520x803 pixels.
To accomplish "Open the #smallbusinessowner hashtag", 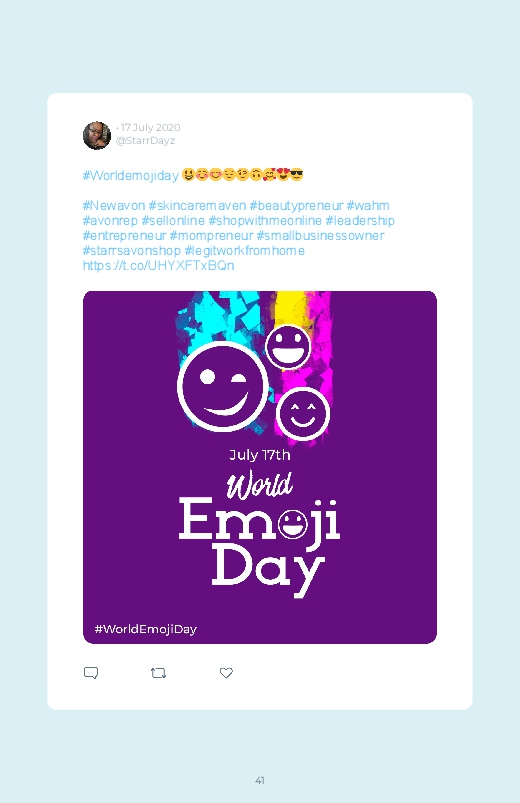I will pos(320,236).
